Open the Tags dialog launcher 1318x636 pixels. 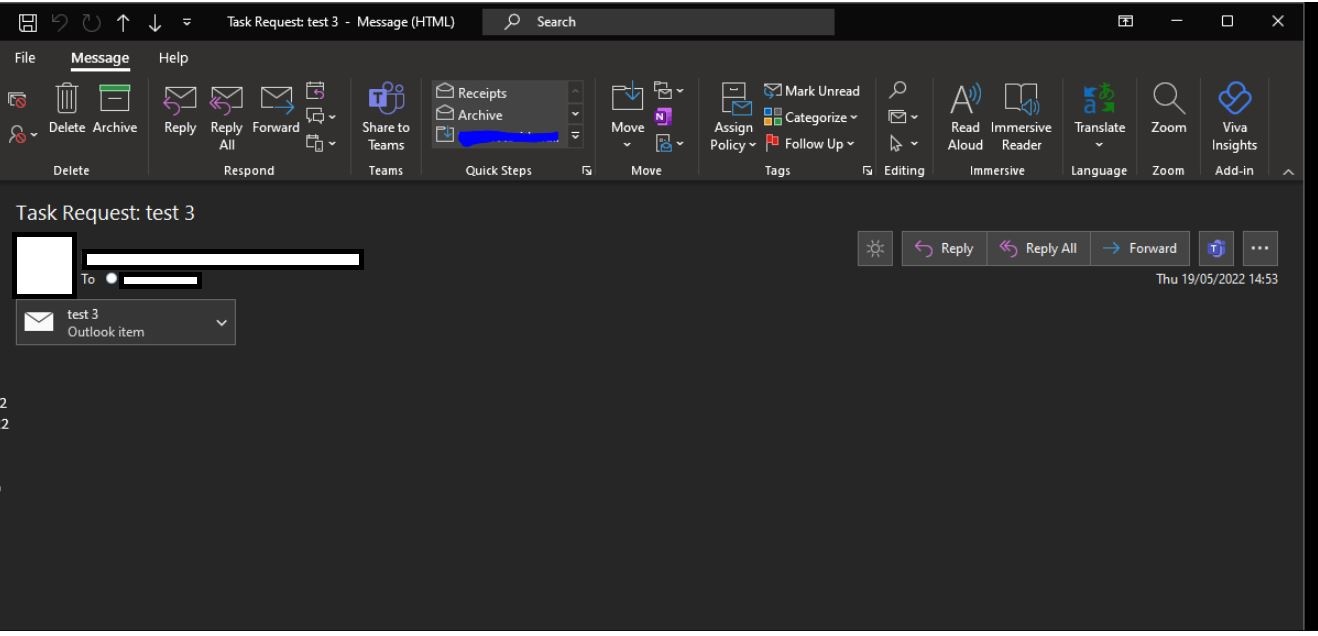[x=867, y=171]
